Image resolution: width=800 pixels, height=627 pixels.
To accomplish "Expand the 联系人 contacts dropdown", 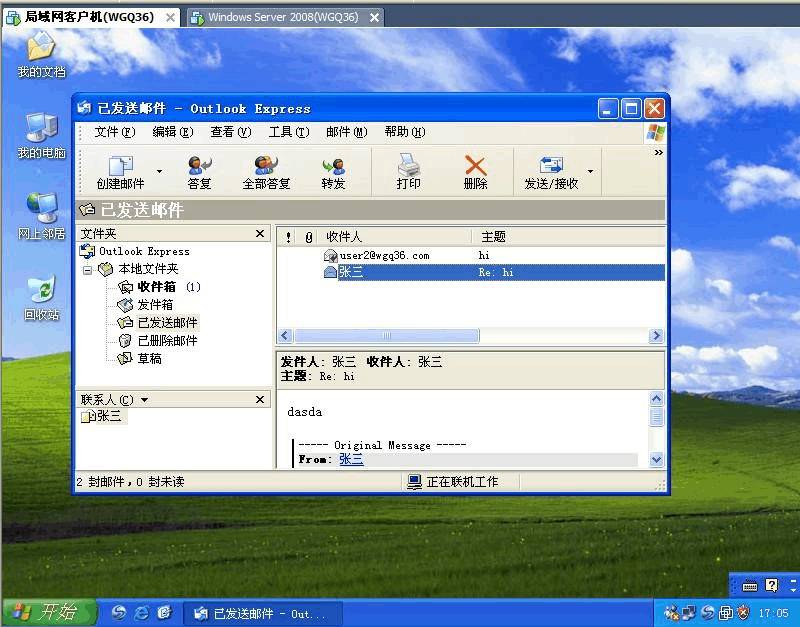I will point(145,400).
